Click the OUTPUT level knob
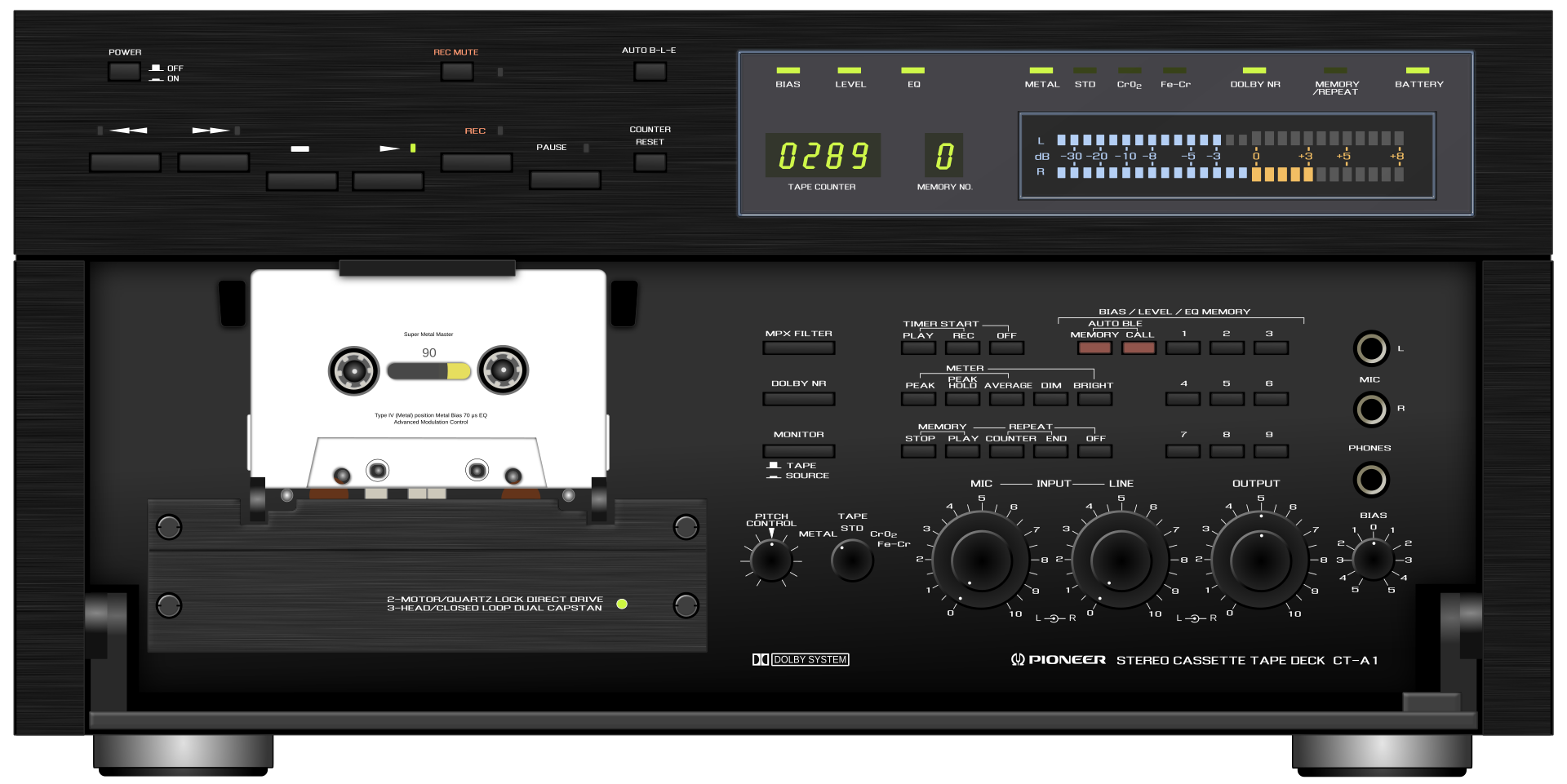 pyautogui.click(x=1260, y=560)
